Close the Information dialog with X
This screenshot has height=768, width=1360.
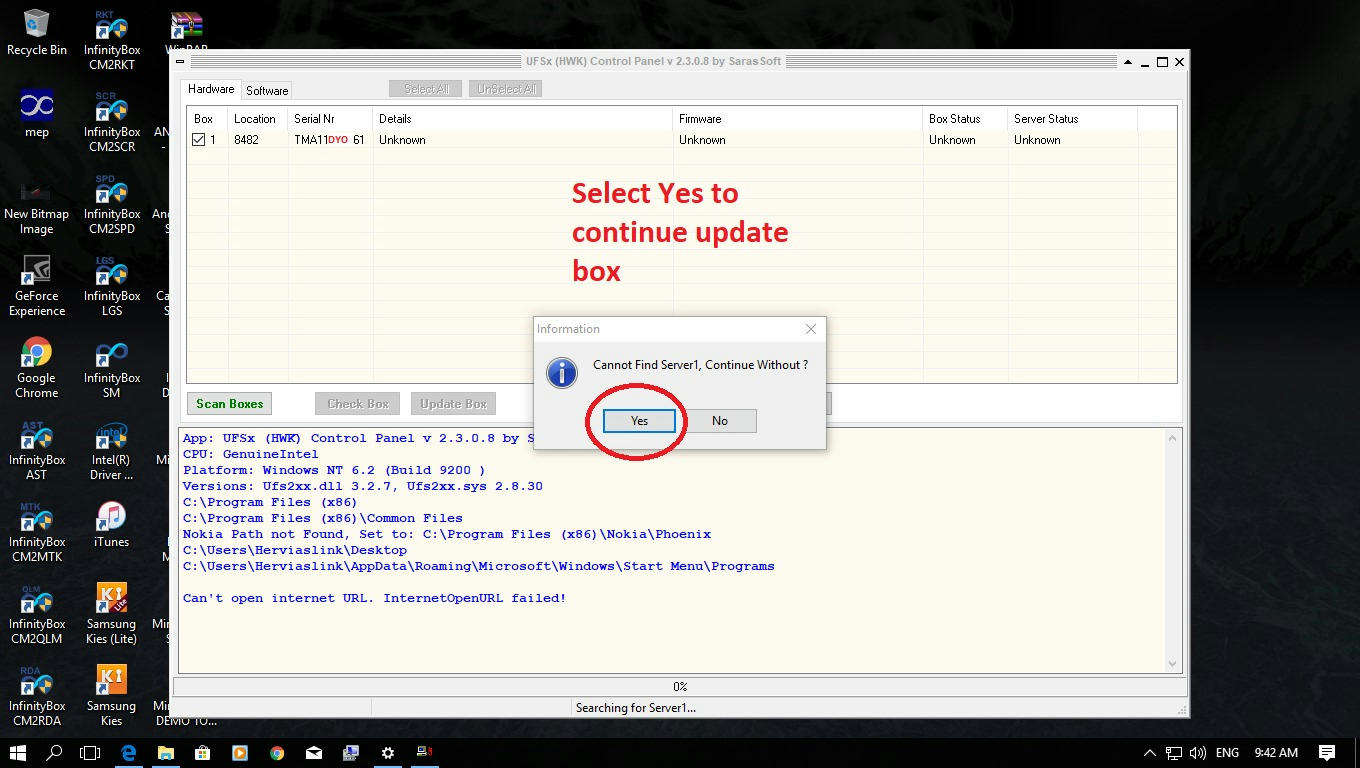pyautogui.click(x=811, y=329)
